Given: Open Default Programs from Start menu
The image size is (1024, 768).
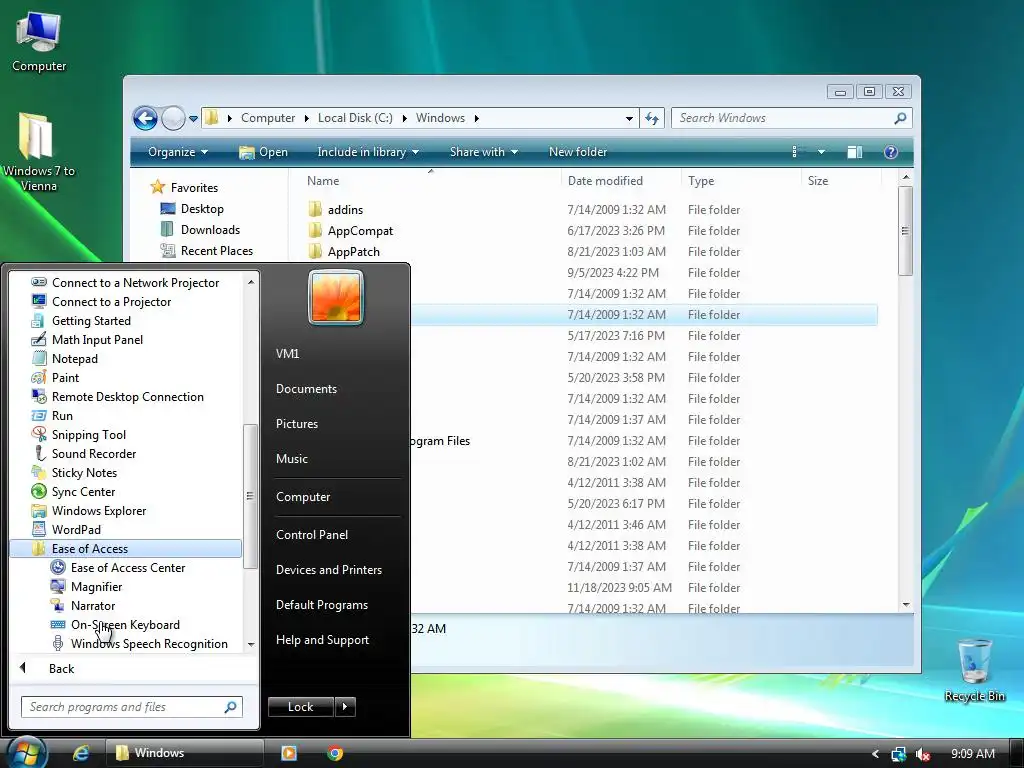Looking at the screenshot, I should coord(321,605).
